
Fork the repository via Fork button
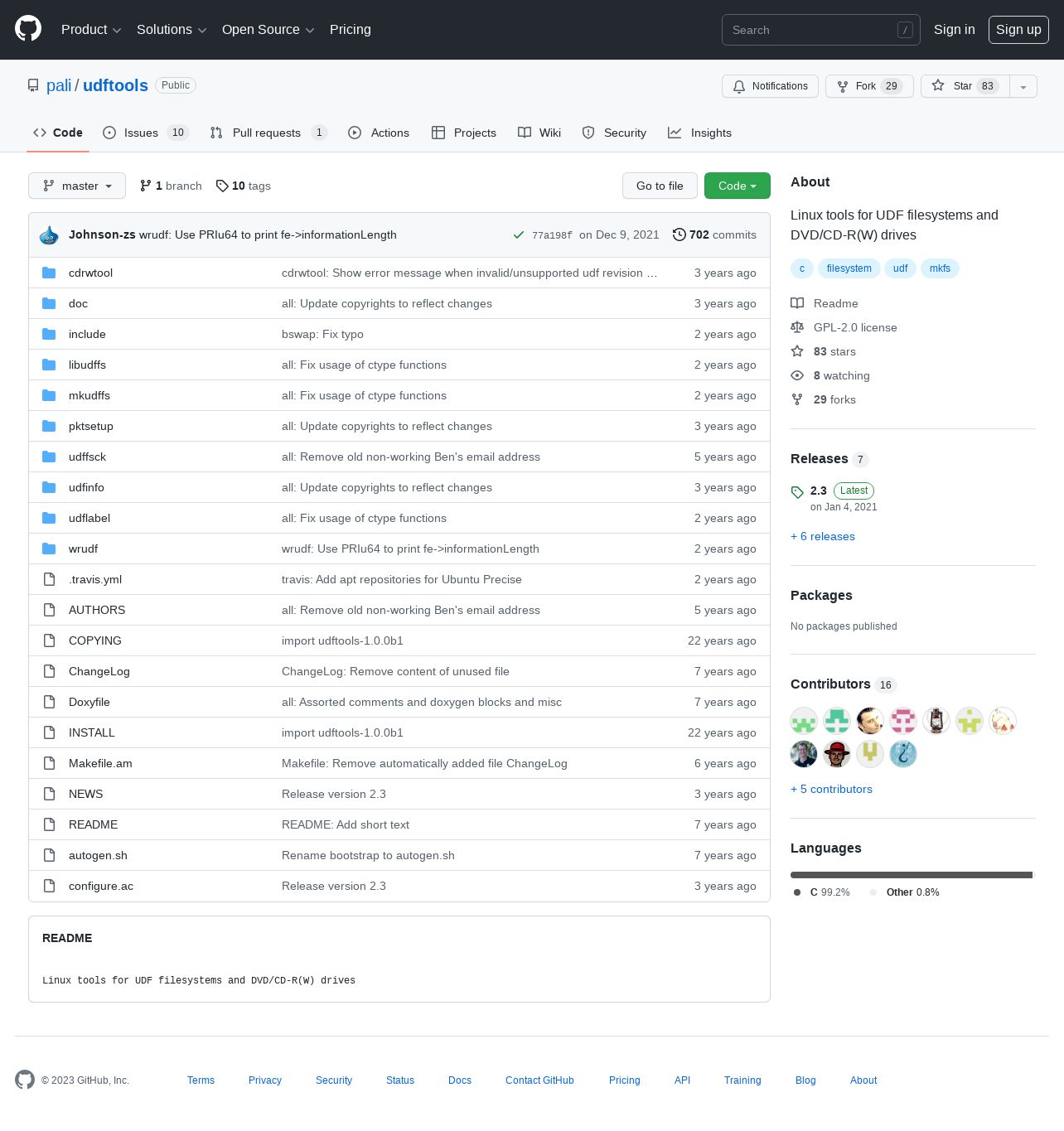(x=869, y=86)
